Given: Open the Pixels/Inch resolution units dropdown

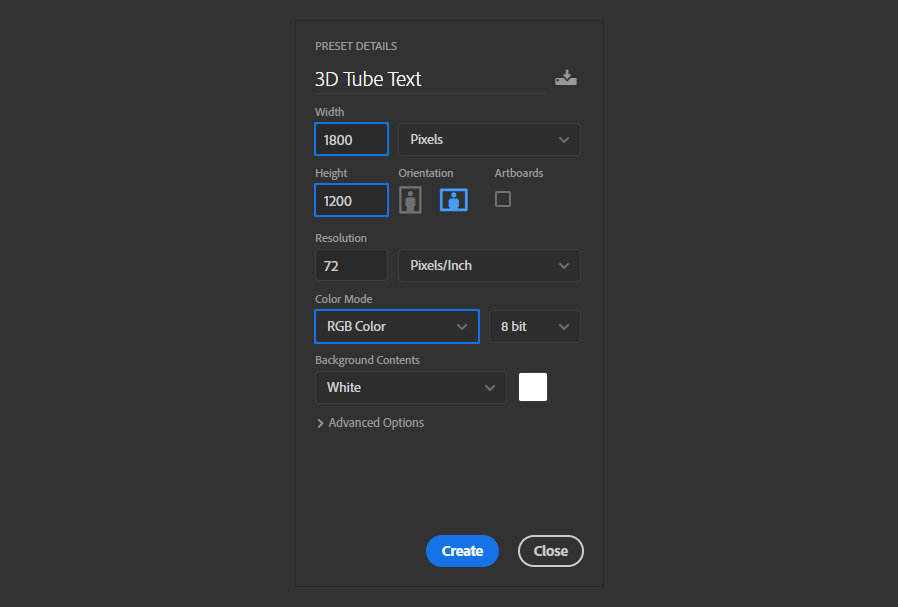Looking at the screenshot, I should tap(489, 266).
